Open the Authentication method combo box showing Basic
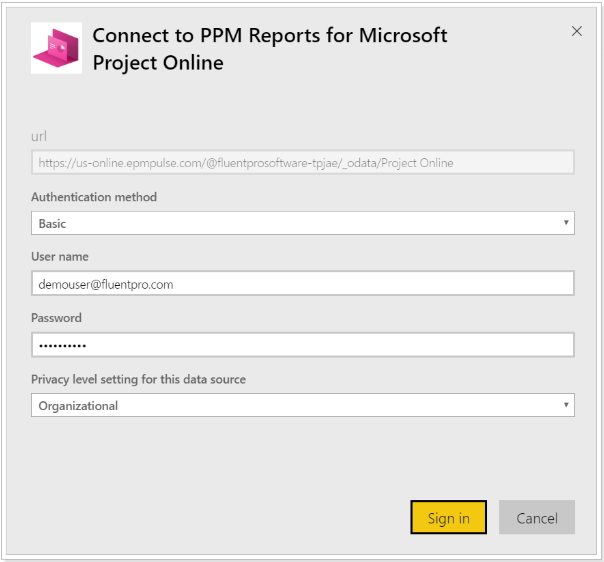This screenshot has height=562, width=604. coord(303,223)
